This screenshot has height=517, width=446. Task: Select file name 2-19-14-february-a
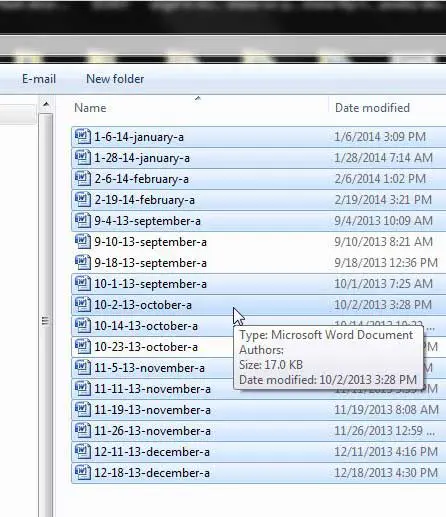click(x=145, y=200)
